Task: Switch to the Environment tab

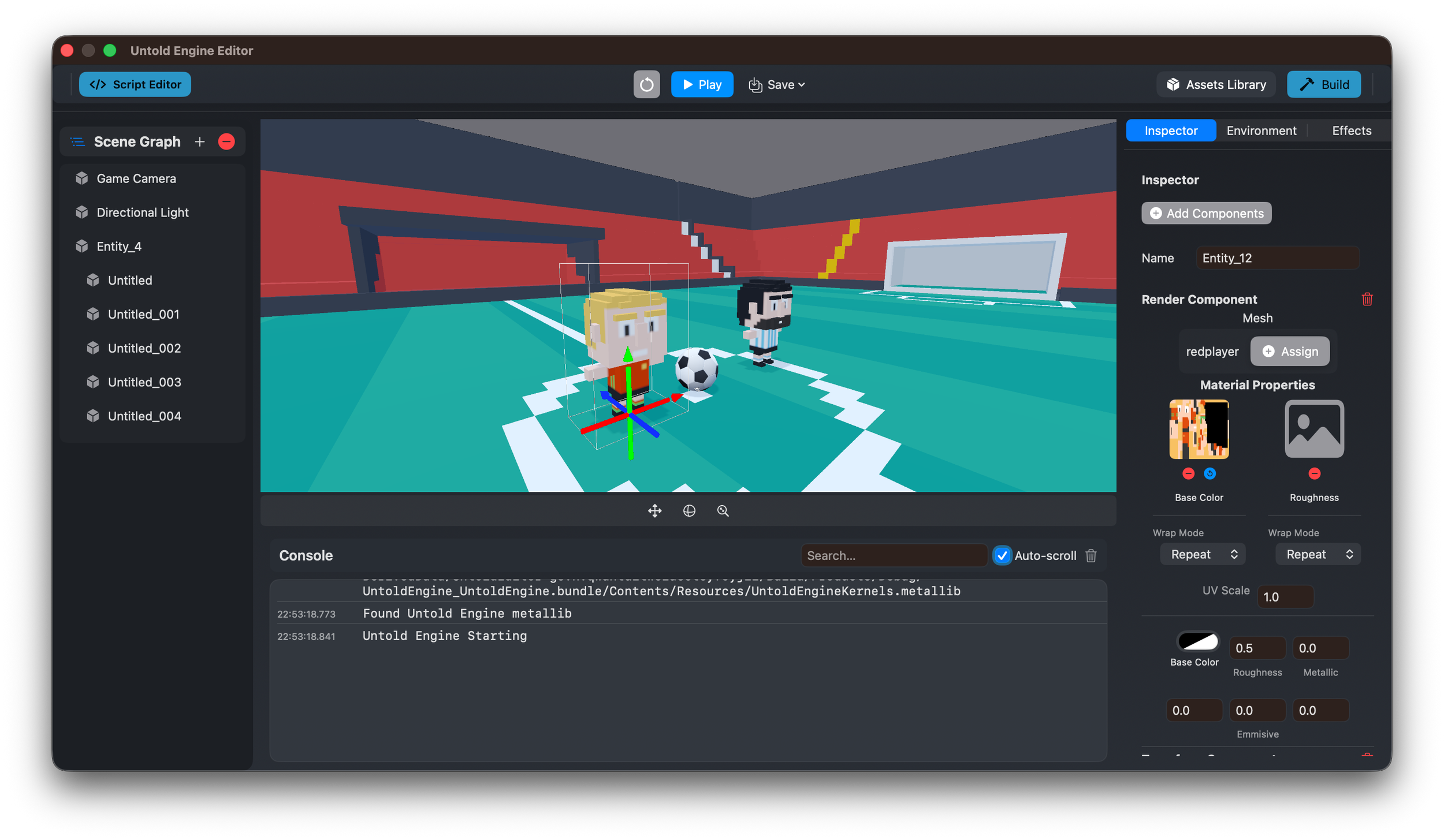Action: [x=1260, y=130]
